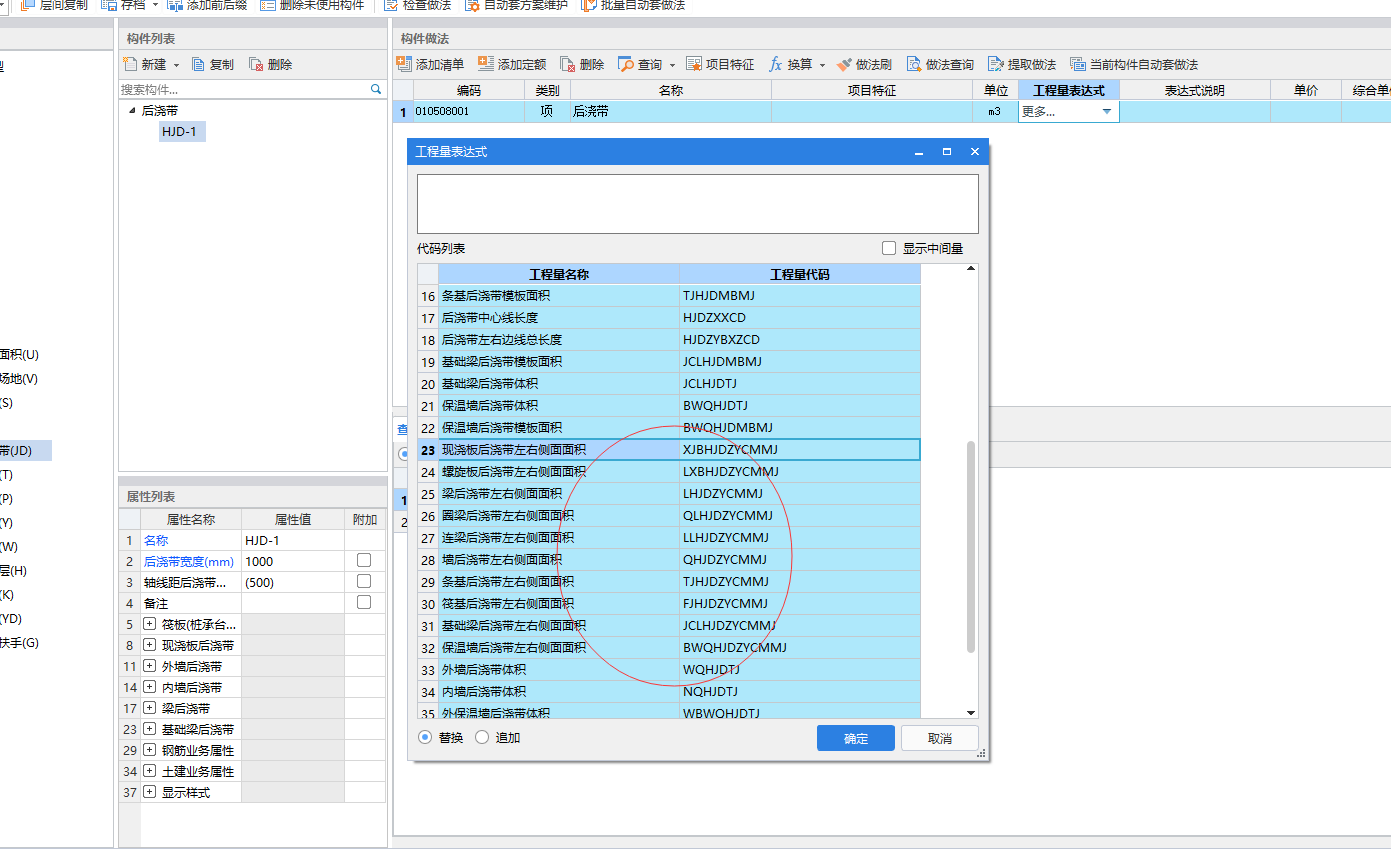The width and height of the screenshot is (1391, 849).
Task: Click into the 搜索构件 search field
Action: point(244,89)
